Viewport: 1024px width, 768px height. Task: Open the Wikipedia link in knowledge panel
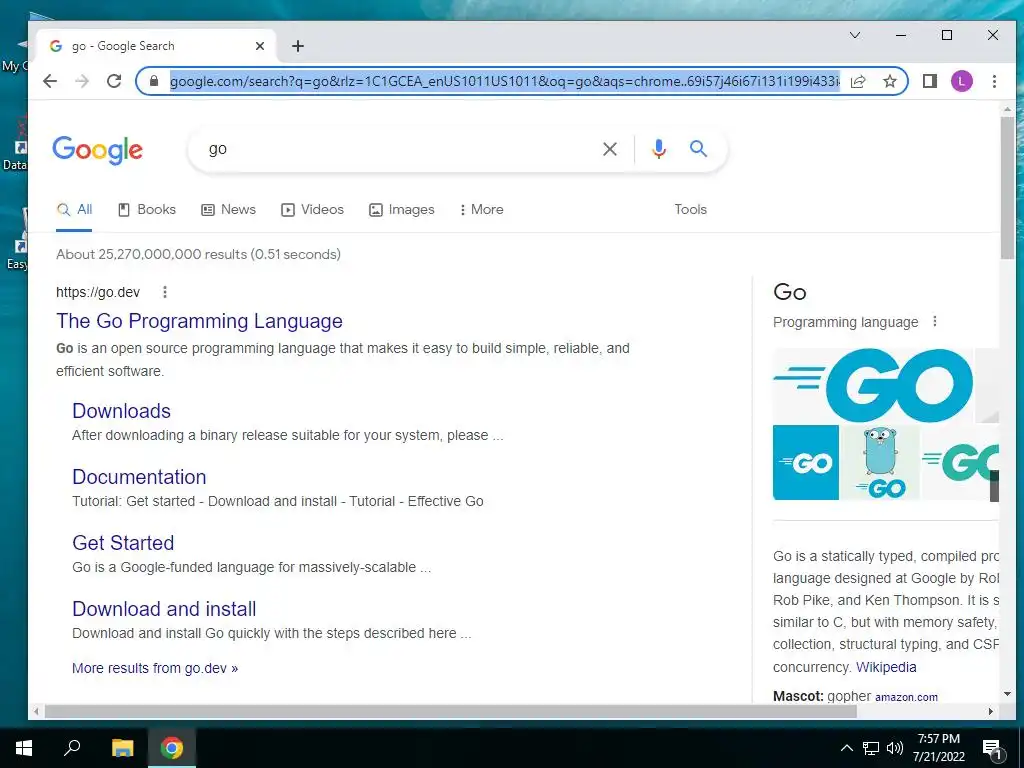coord(886,667)
